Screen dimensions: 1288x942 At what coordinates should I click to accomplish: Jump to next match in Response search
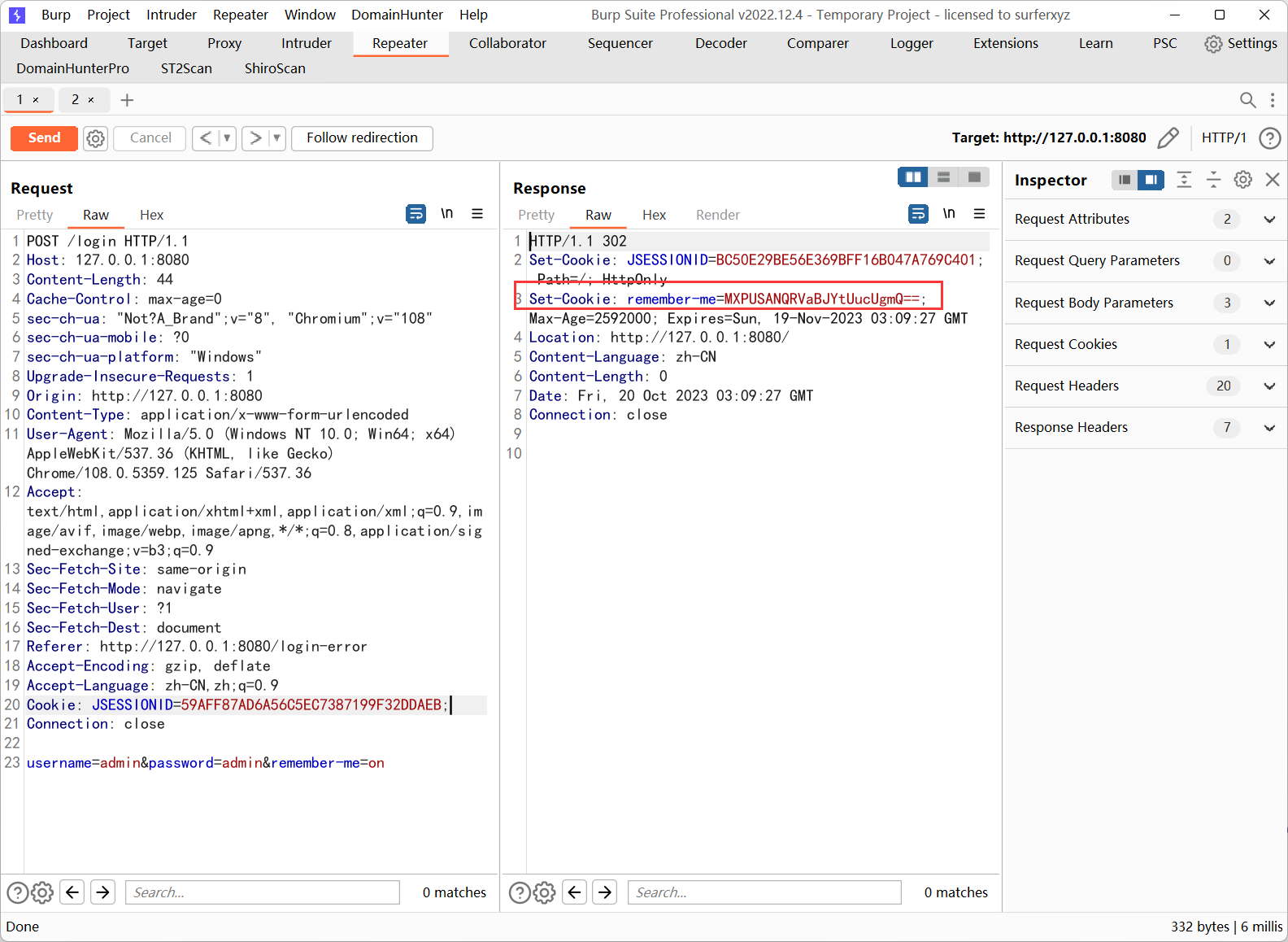605,892
